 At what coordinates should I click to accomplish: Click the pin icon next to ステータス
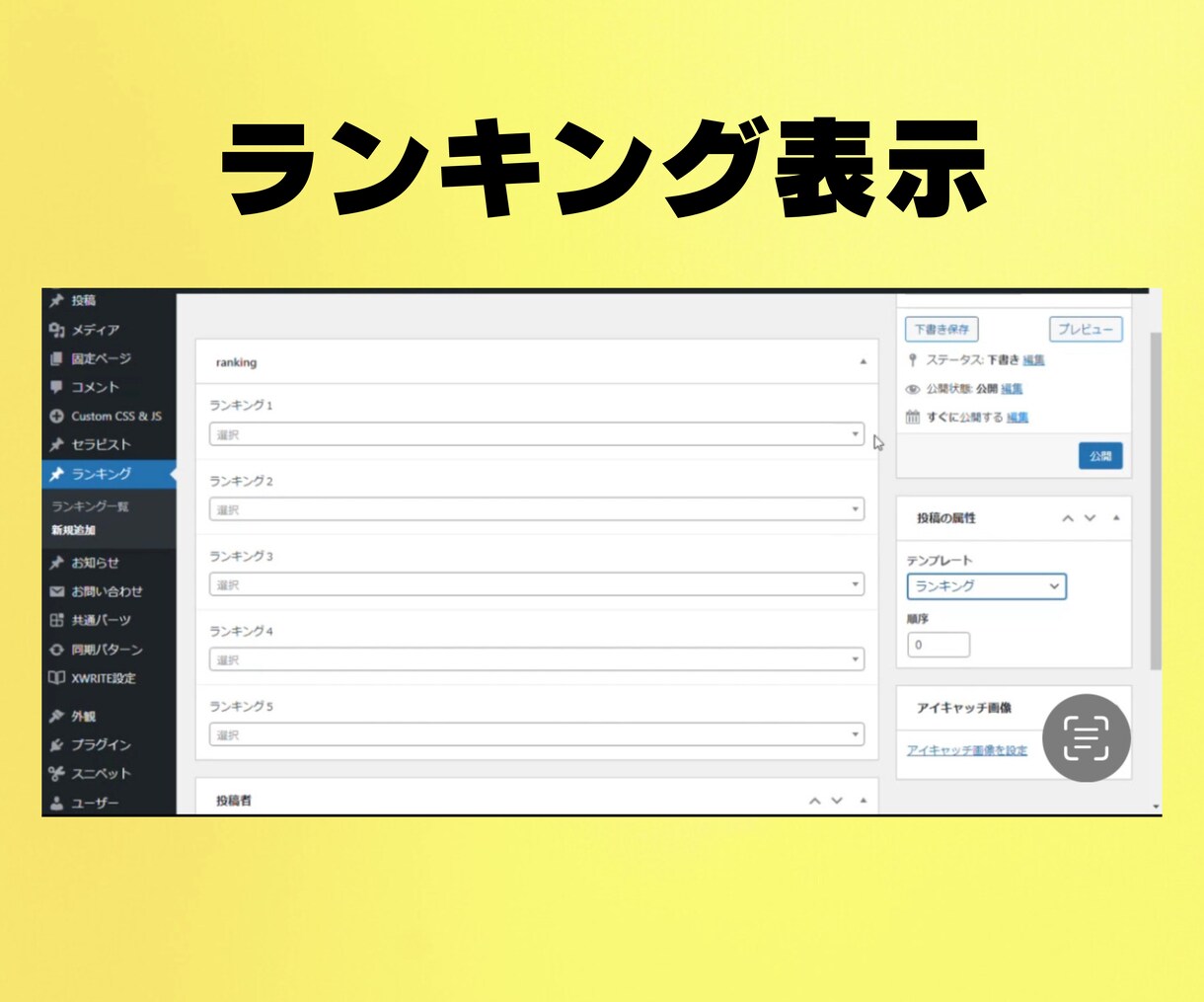click(x=913, y=359)
